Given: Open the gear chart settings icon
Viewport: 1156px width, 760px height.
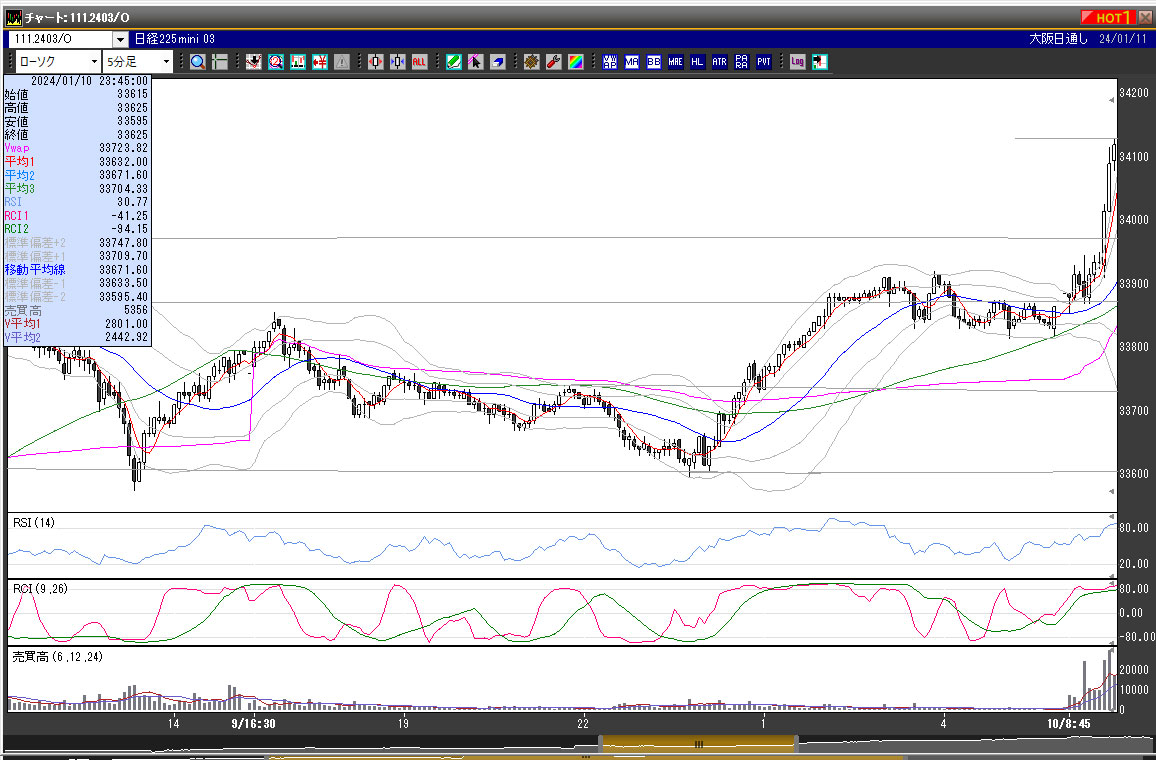Looking at the screenshot, I should click(532, 62).
